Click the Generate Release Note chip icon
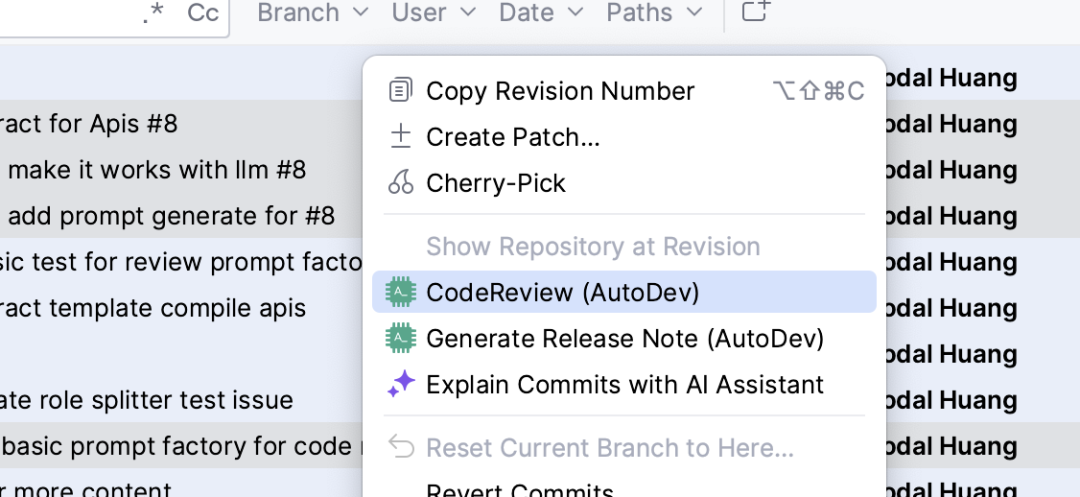1080x497 pixels. pos(401,339)
